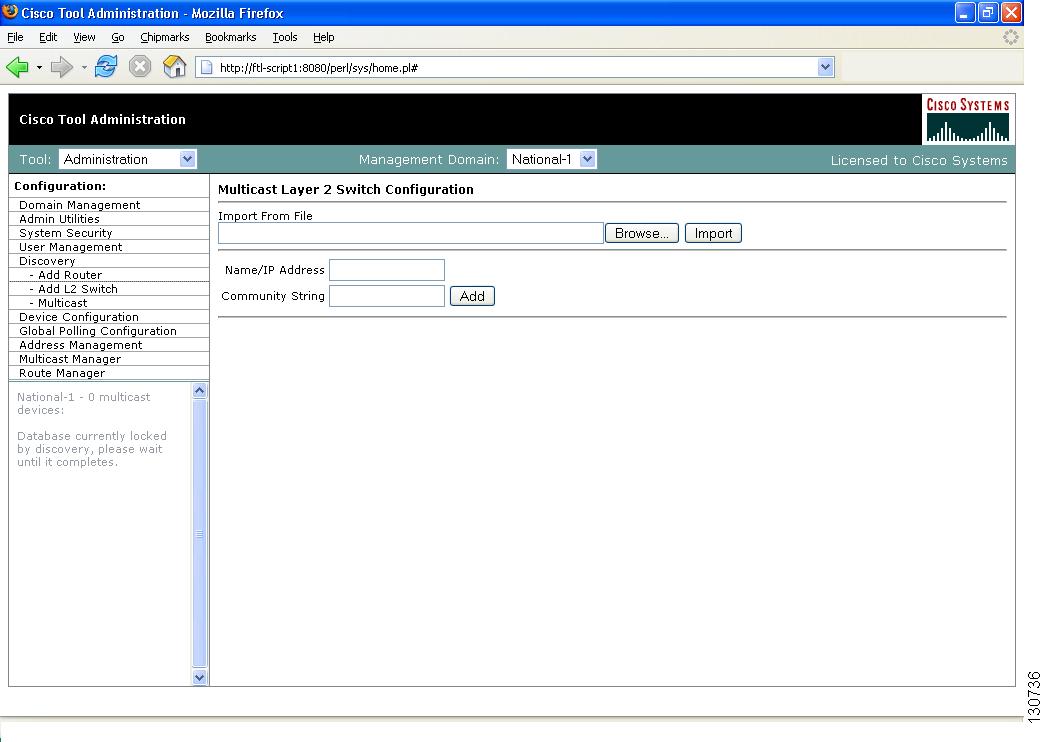This screenshot has height=742, width=1044.
Task: Restore down the Firefox window
Action: click(988, 13)
